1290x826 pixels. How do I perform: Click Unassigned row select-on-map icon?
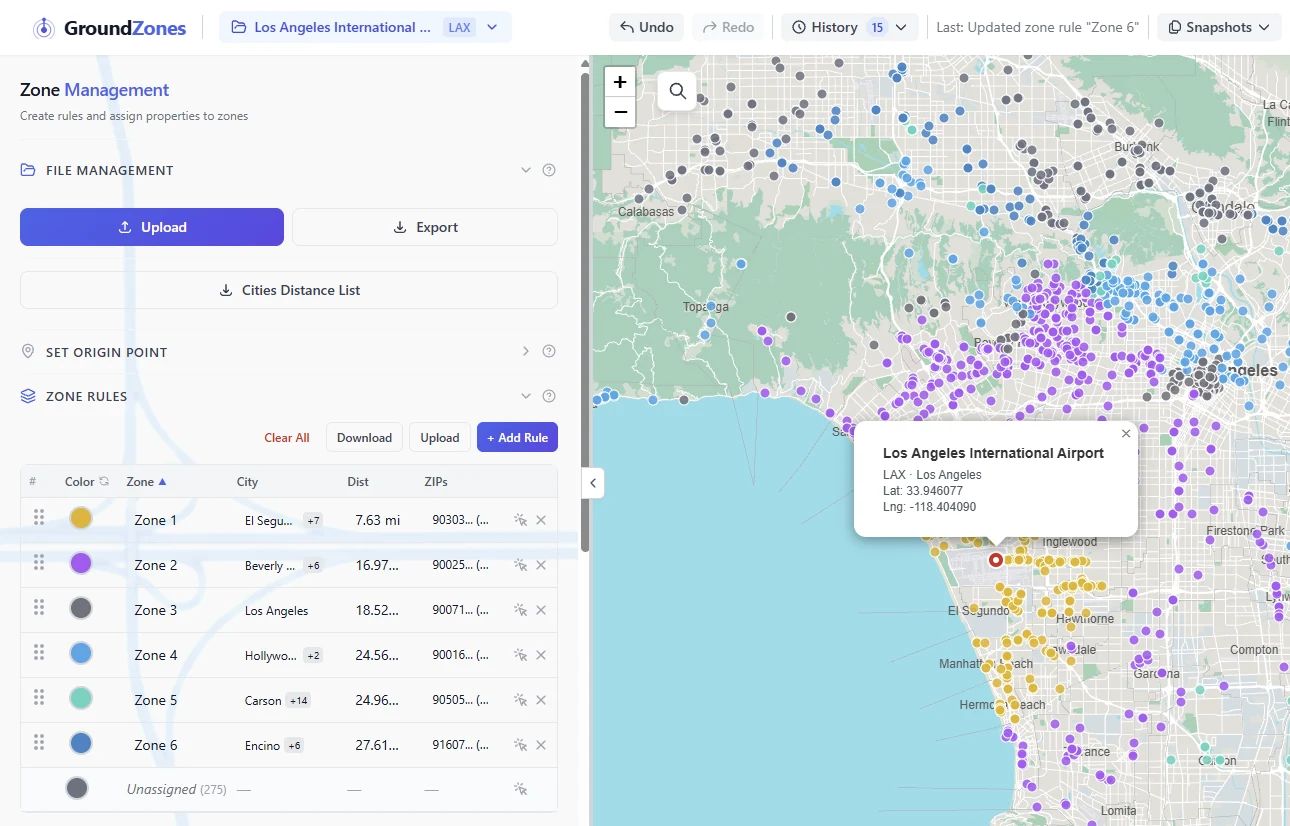(x=520, y=789)
